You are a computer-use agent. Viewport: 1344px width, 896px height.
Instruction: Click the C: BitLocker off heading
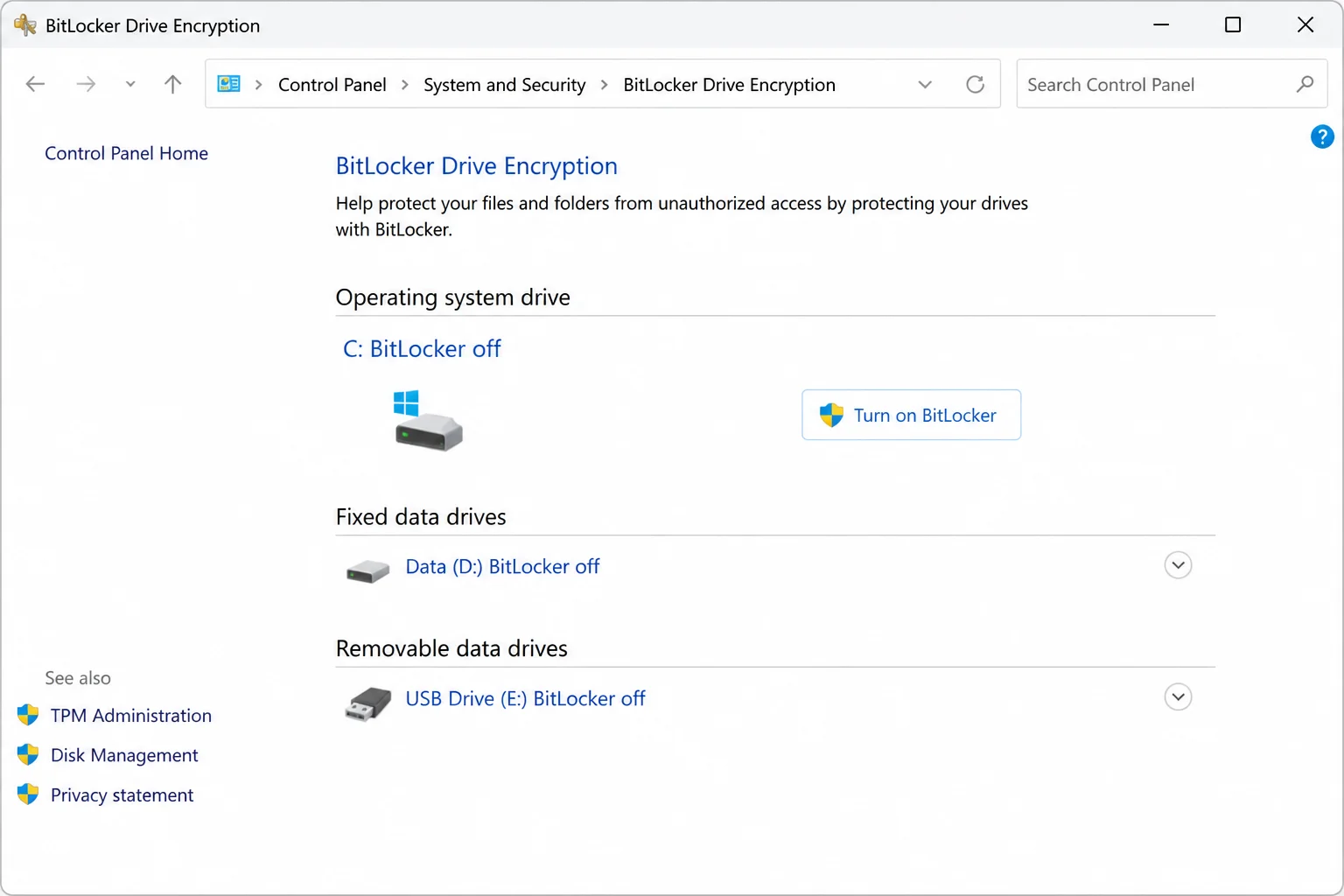[422, 348]
